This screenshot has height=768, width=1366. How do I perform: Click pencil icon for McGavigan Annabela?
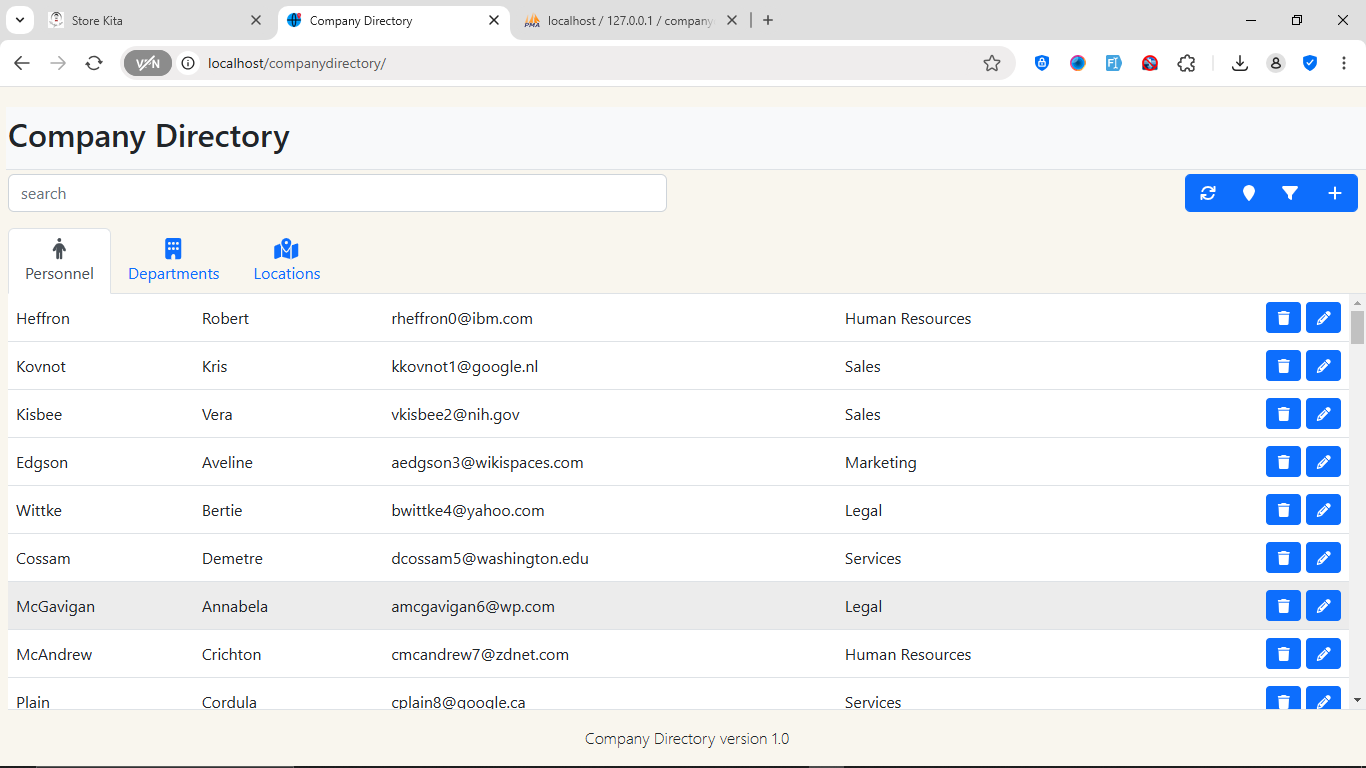pyautogui.click(x=1323, y=606)
